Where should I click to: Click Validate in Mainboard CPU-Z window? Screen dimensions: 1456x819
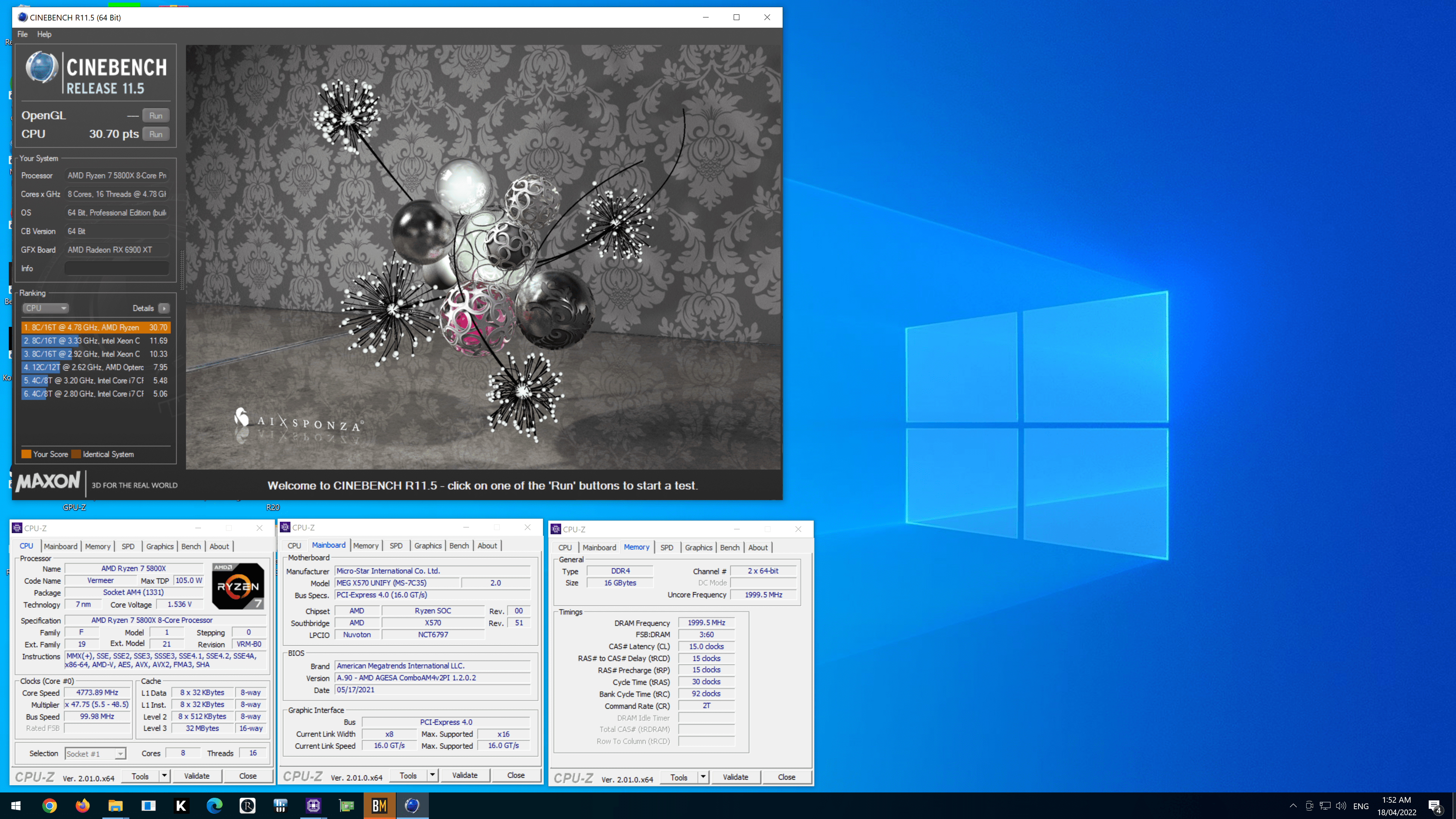[464, 775]
